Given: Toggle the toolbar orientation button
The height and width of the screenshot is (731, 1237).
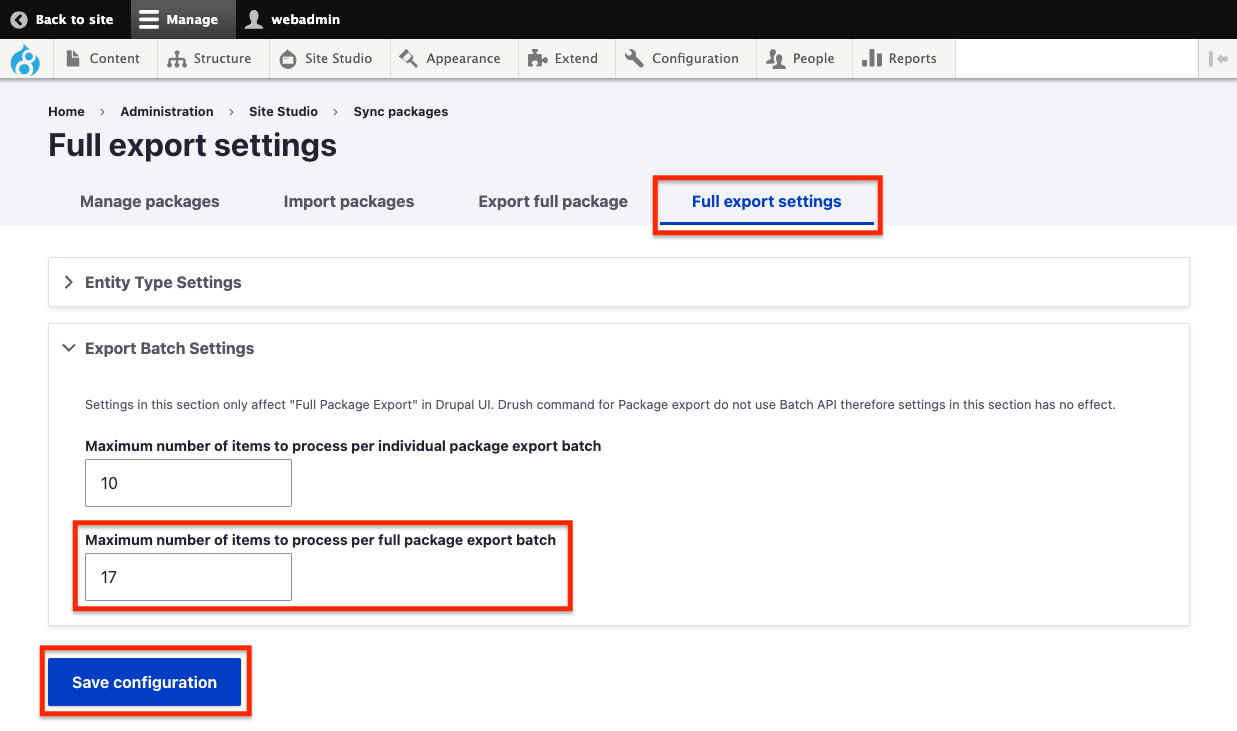Looking at the screenshot, I should coord(1218,59).
